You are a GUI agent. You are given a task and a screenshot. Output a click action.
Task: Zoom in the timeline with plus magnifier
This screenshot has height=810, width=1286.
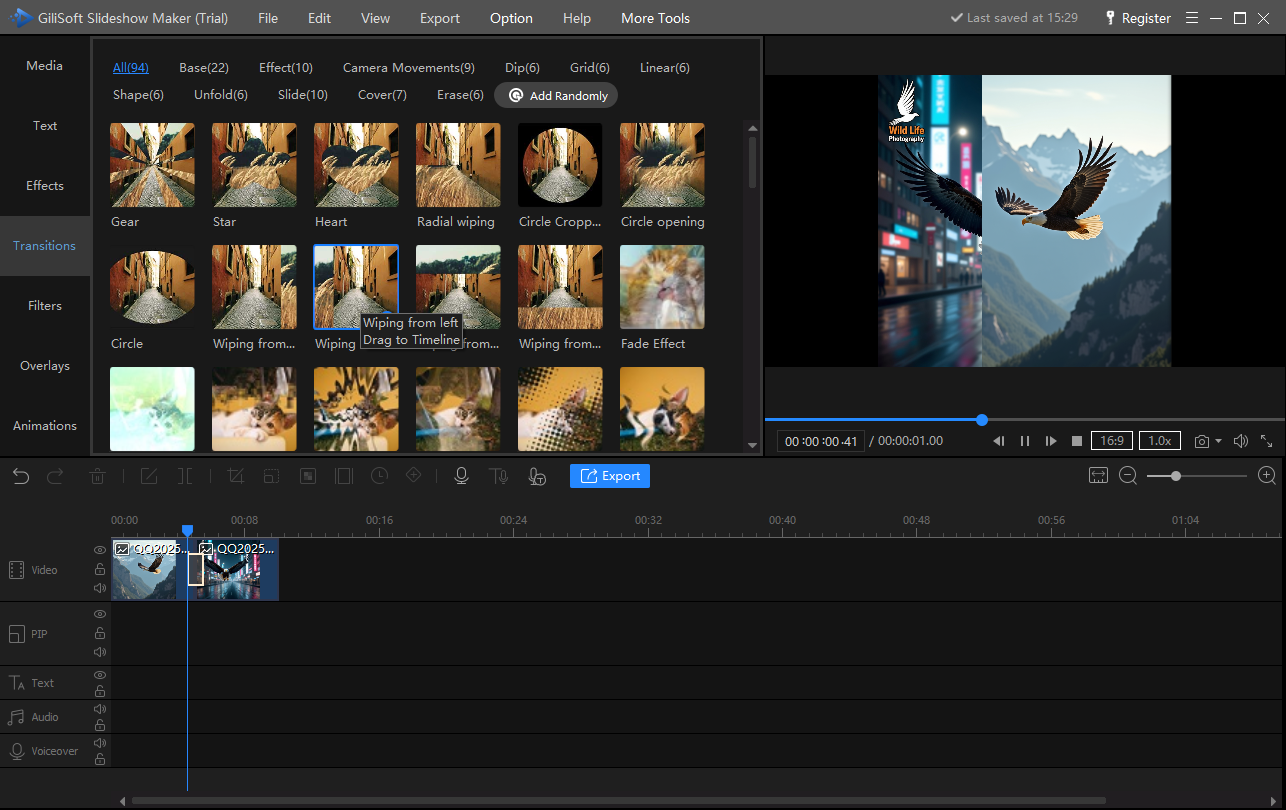tap(1267, 476)
